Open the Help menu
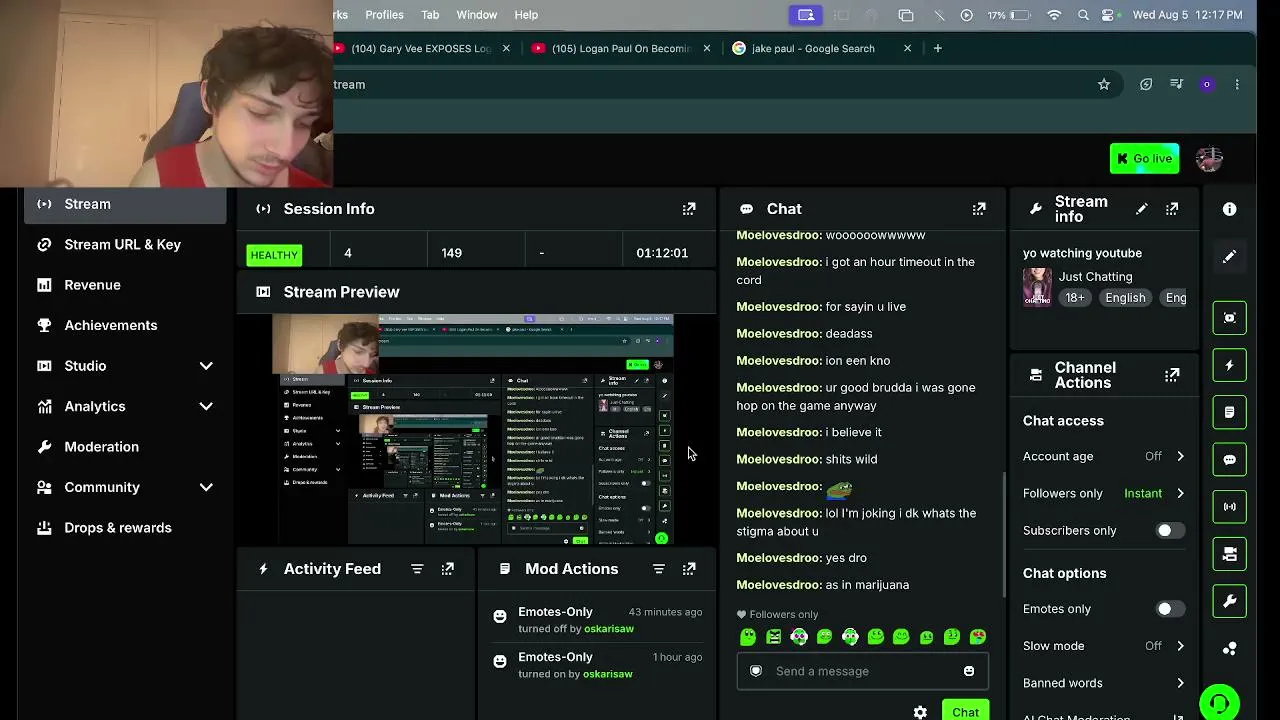This screenshot has width=1280, height=720. (526, 15)
